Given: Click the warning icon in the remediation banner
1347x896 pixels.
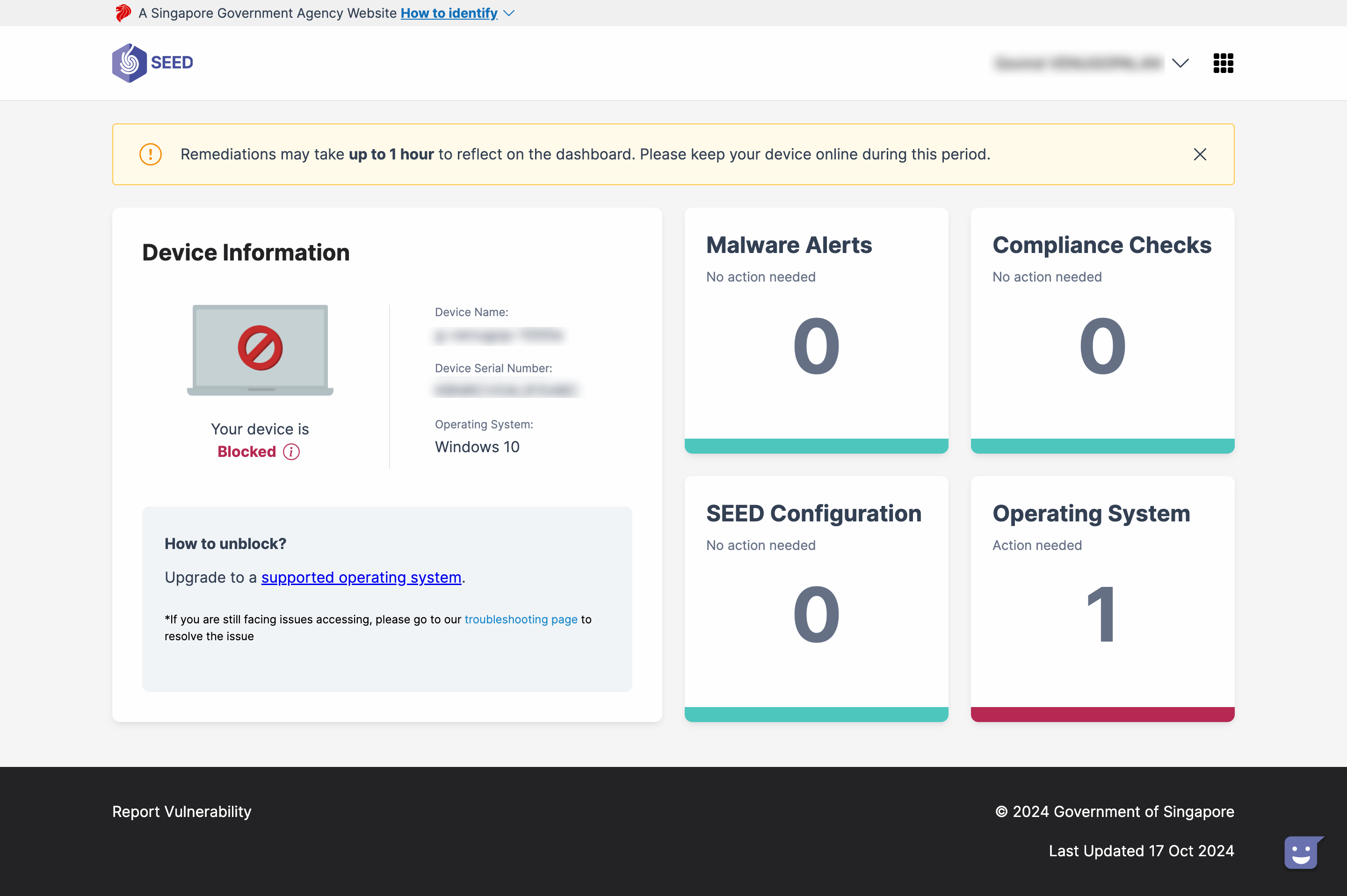Looking at the screenshot, I should click(150, 154).
